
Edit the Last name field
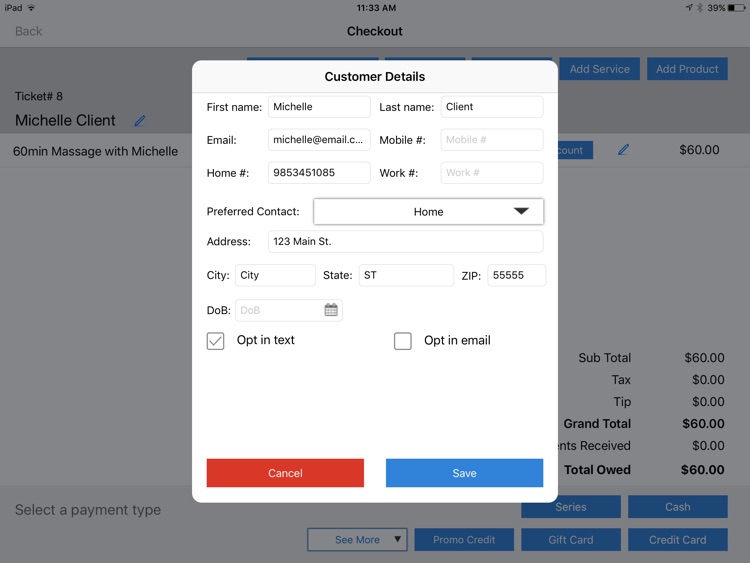(492, 107)
